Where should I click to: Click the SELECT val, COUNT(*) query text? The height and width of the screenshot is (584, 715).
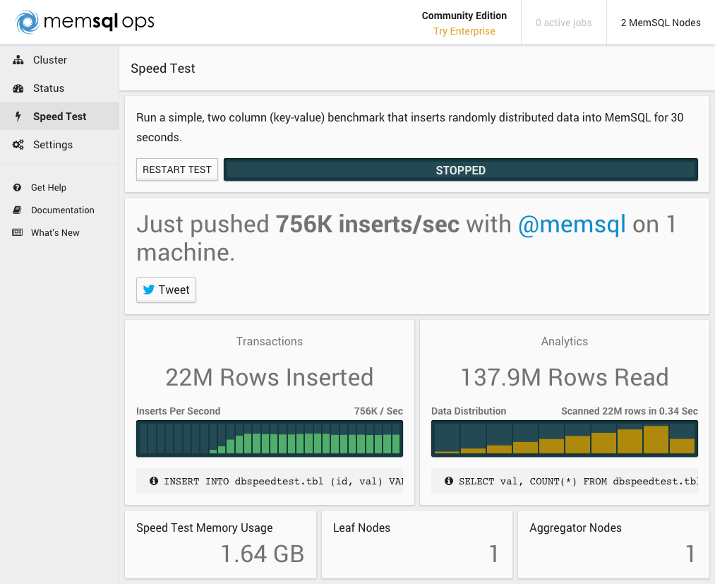[578, 481]
